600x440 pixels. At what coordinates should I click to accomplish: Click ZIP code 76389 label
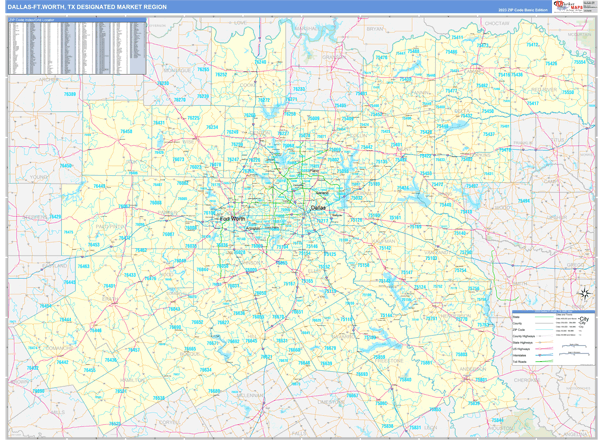click(70, 94)
